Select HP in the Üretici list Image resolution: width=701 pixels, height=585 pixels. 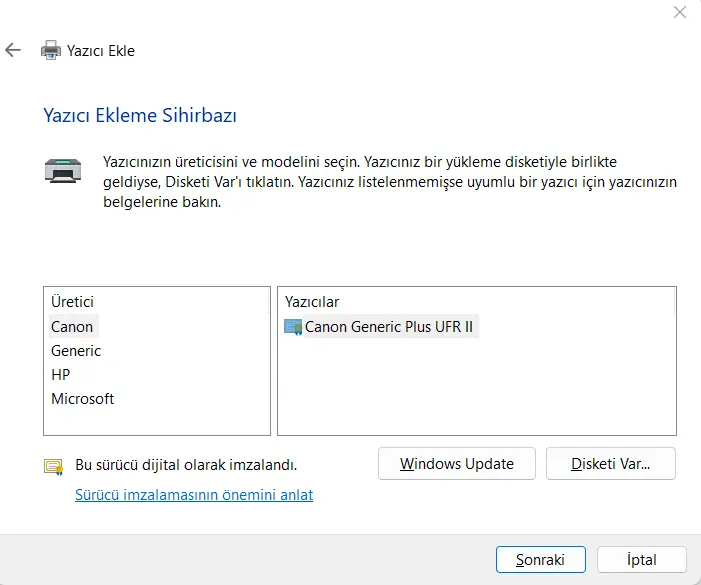pos(60,375)
